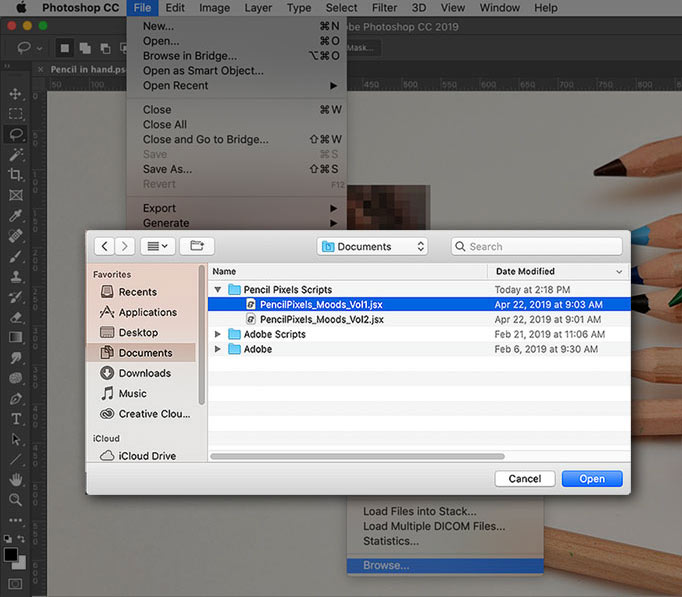Screen dimensions: 682x597
Task: Select the Smudge tool
Action: 16,358
